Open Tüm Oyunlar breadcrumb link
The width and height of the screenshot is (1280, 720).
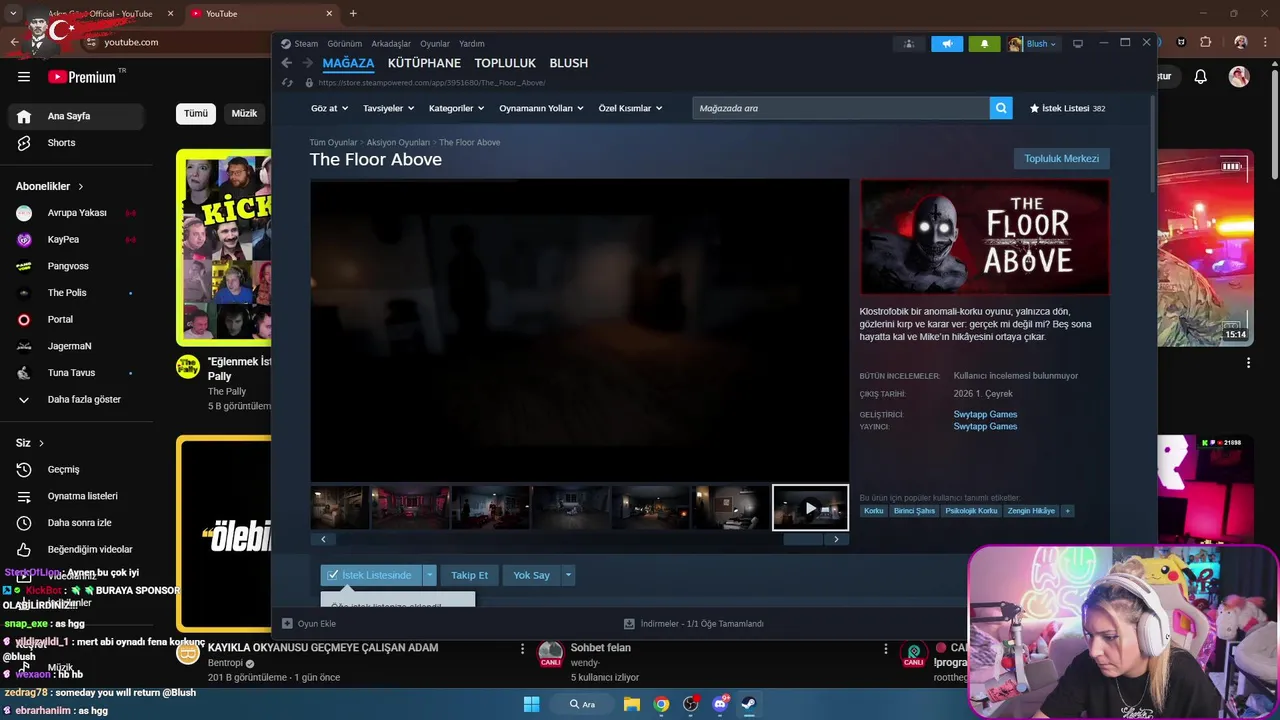333,143
